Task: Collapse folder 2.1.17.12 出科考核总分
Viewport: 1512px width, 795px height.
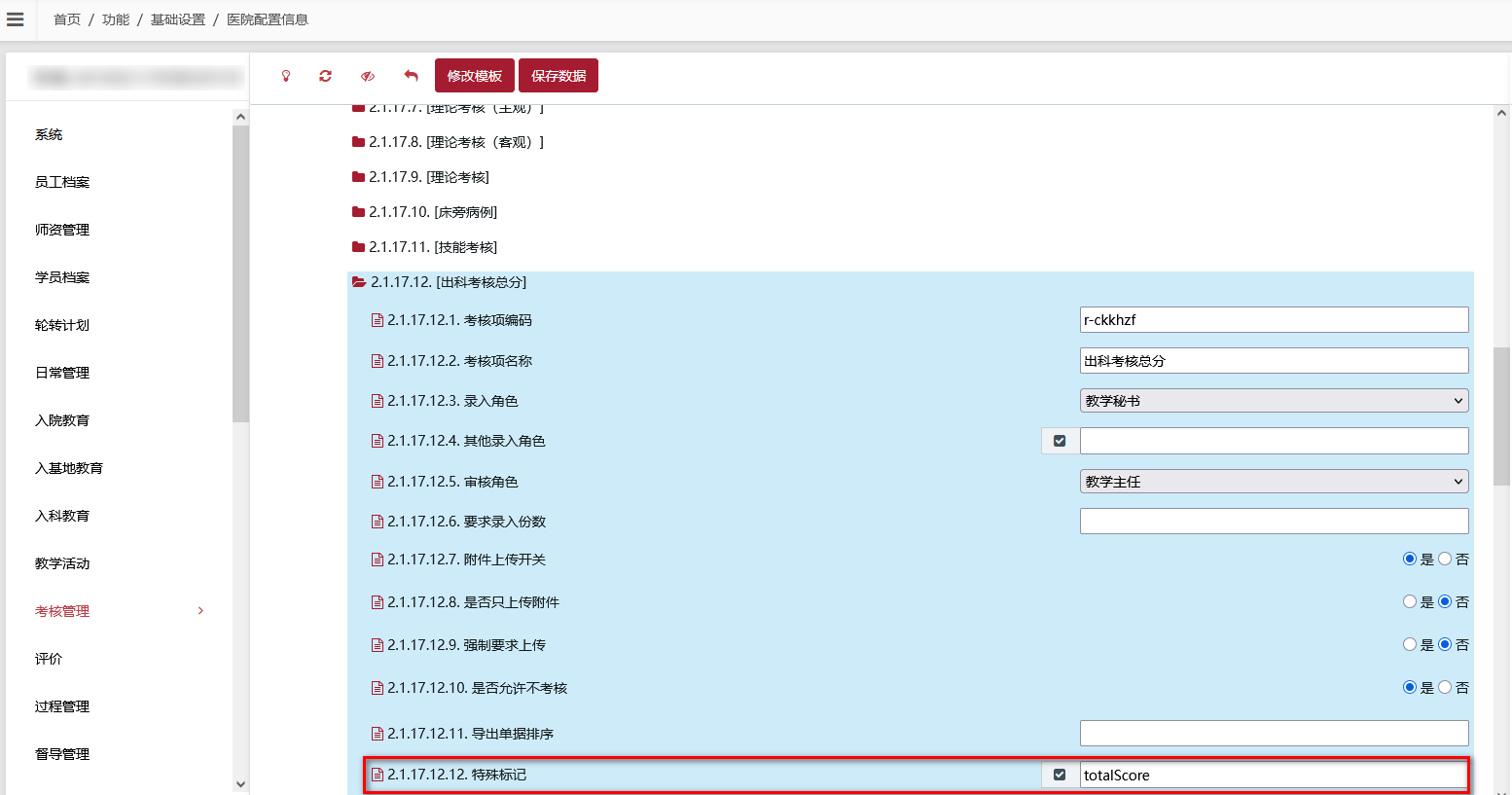Action: tap(359, 282)
